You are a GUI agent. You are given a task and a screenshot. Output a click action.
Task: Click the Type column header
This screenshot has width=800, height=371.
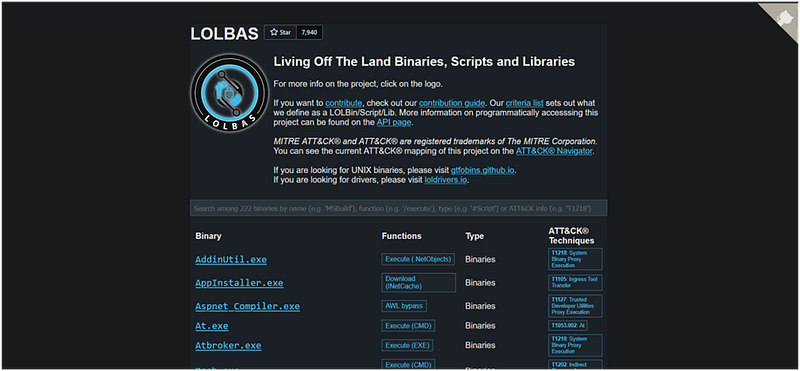click(x=474, y=236)
